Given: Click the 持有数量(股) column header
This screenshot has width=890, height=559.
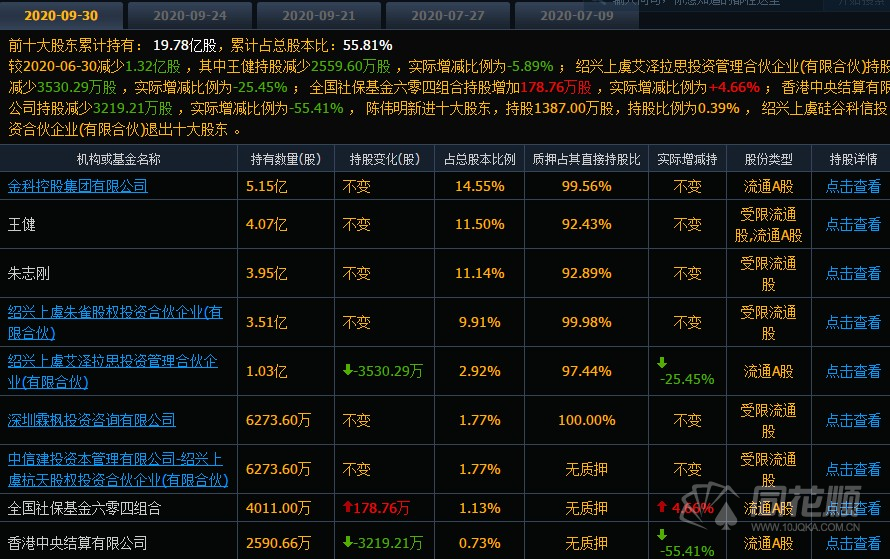Looking at the screenshot, I should pyautogui.click(x=286, y=159).
